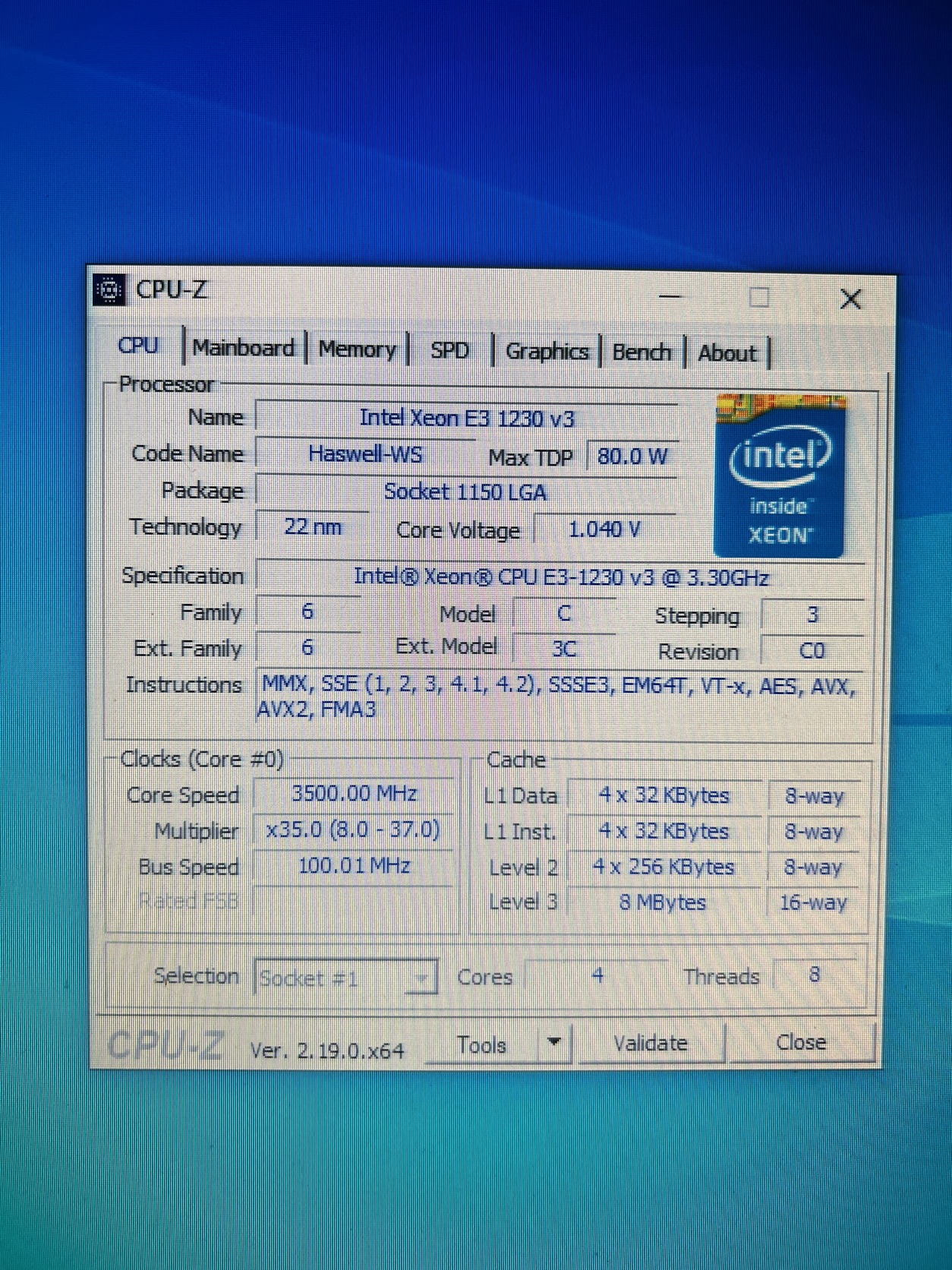952x1270 pixels.
Task: Click the Core Speed value field
Action: (x=354, y=794)
